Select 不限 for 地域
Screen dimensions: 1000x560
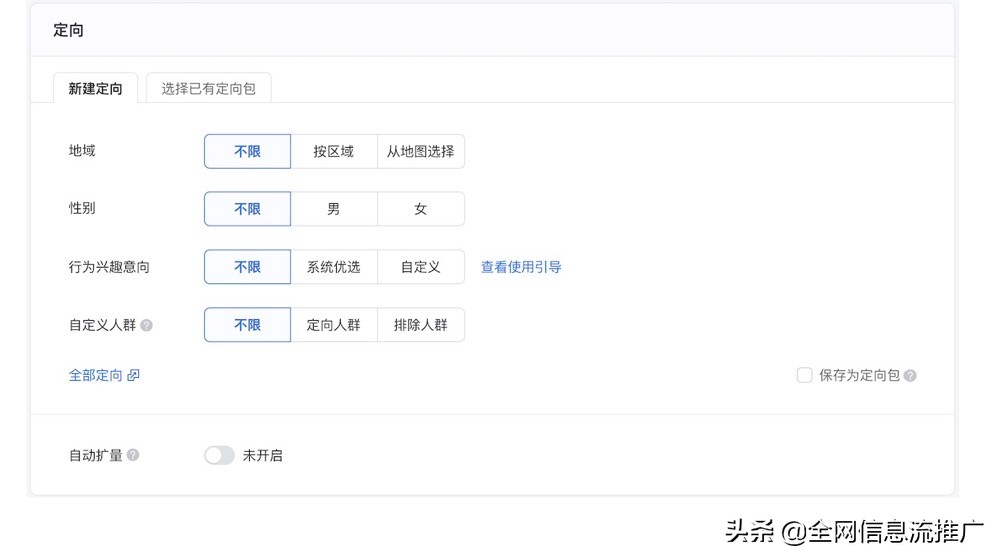[x=247, y=151]
